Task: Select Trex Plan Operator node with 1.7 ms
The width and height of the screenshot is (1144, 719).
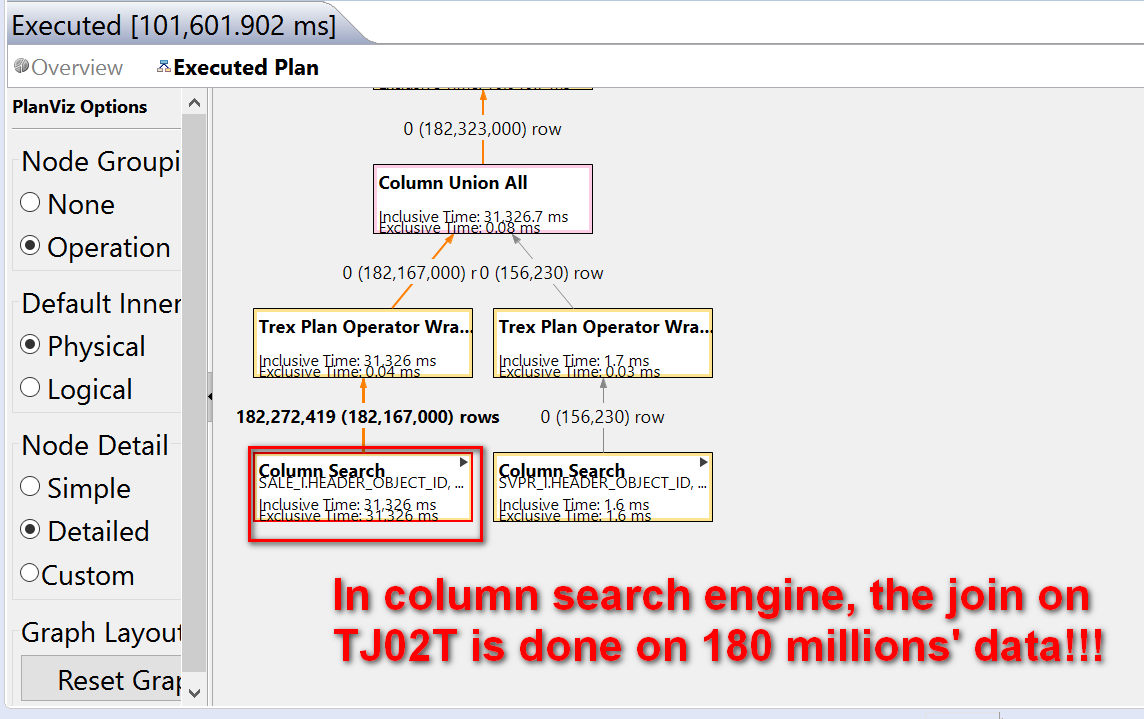Action: pos(603,343)
